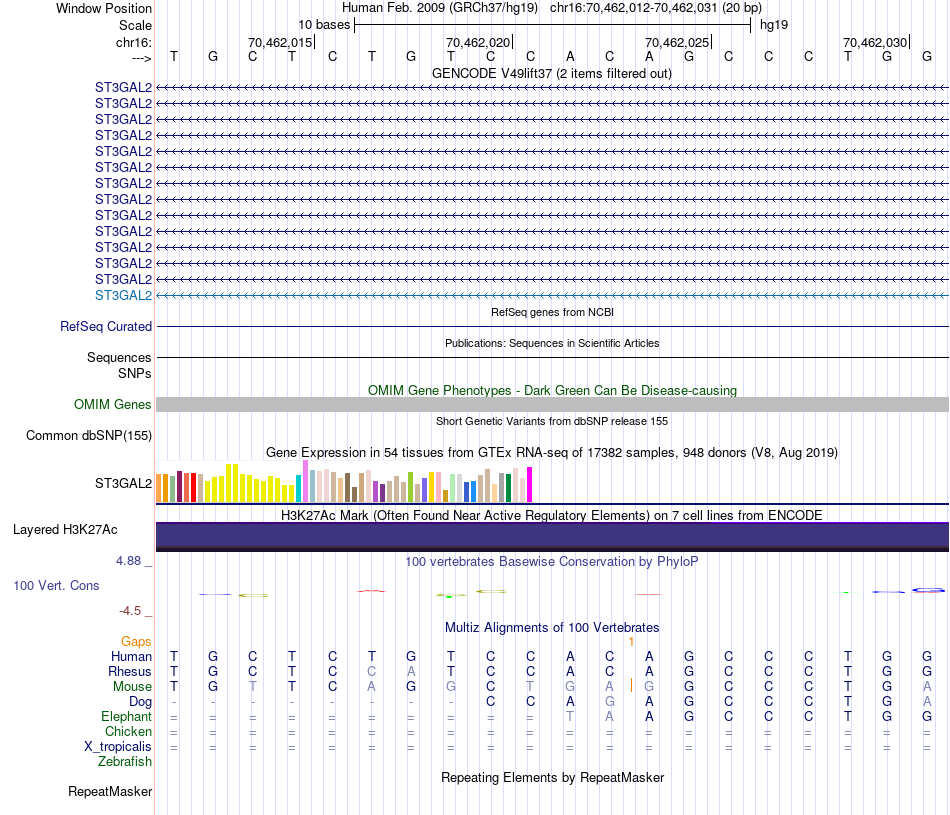
Task: Click the -4.5 lower PhyloP scale value
Action: point(130,611)
